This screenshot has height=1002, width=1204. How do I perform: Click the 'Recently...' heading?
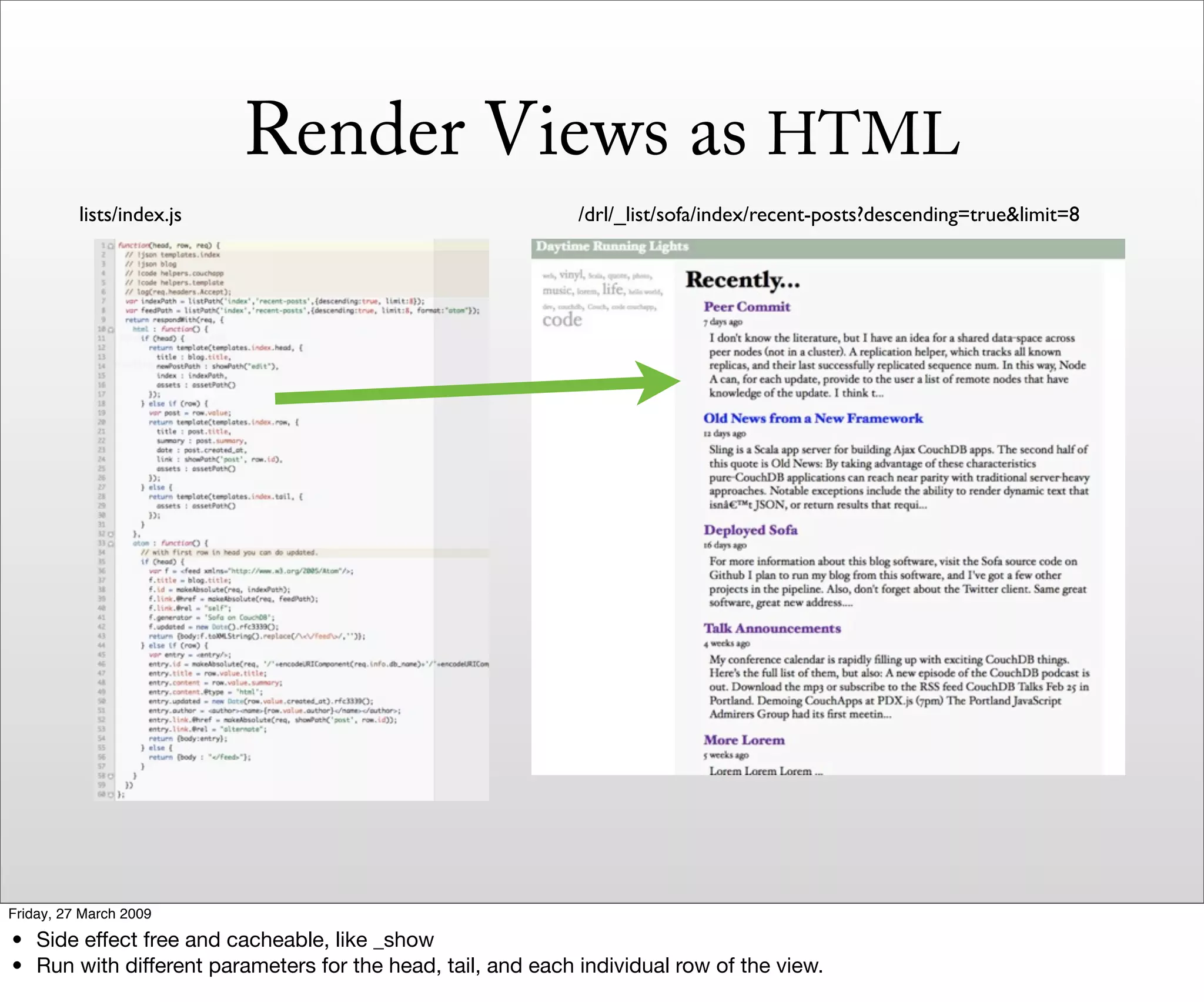pyautogui.click(x=743, y=280)
